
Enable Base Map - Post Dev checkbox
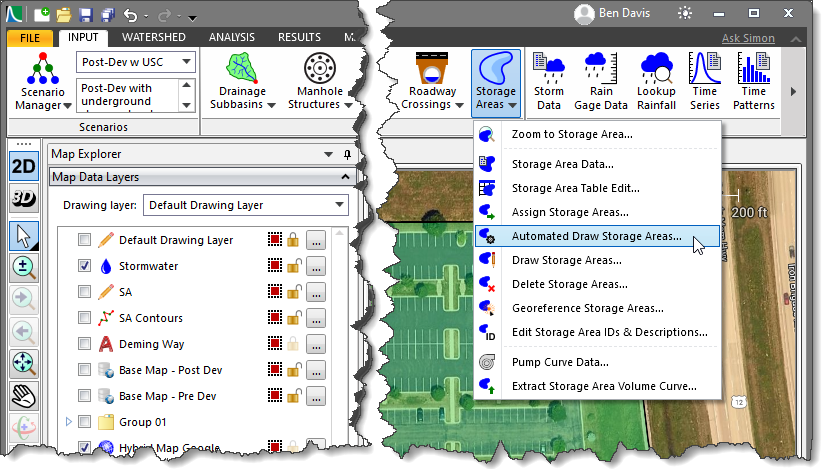pos(84,370)
